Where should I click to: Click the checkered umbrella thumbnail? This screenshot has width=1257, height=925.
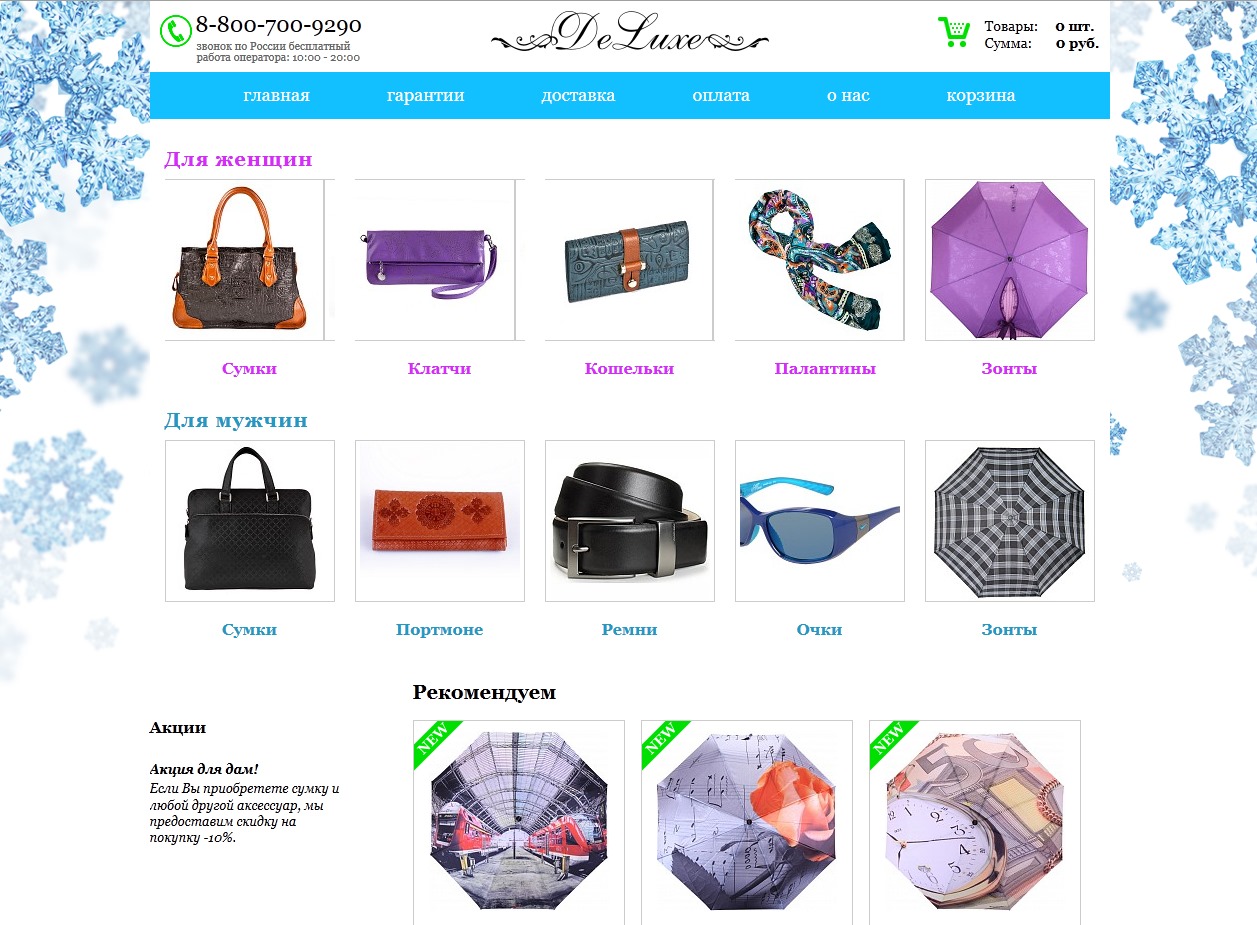pyautogui.click(x=1010, y=521)
